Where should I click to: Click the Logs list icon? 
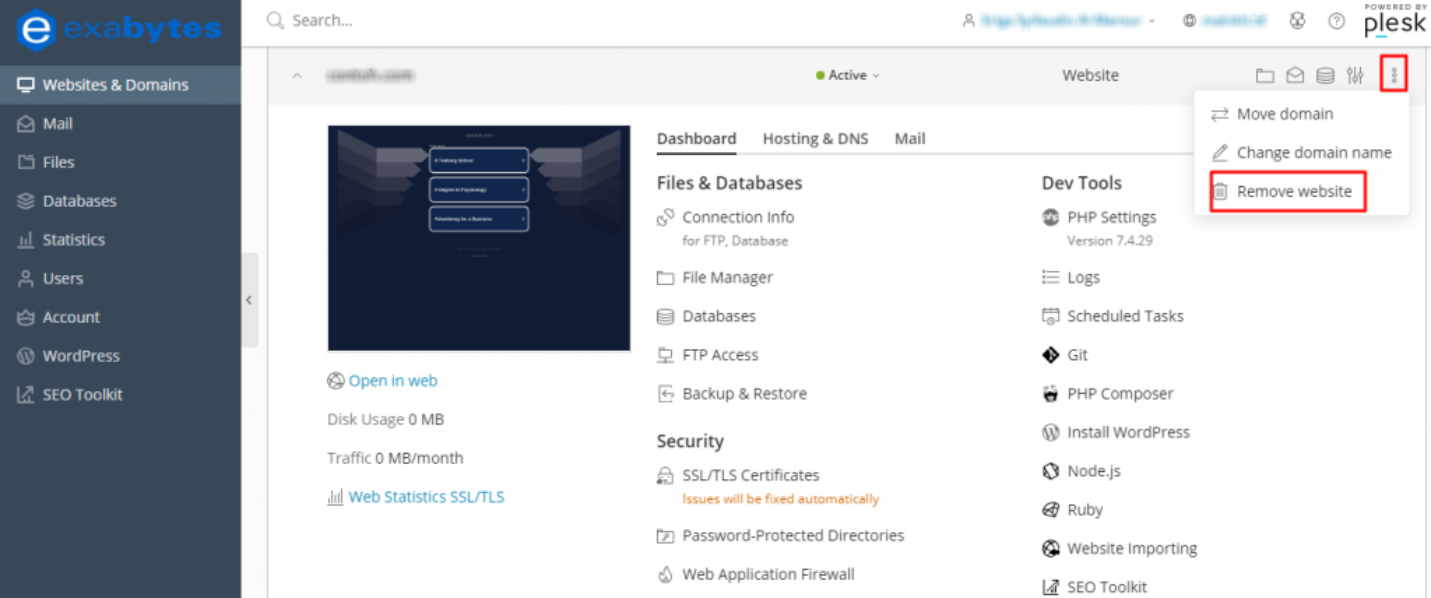[1050, 278]
